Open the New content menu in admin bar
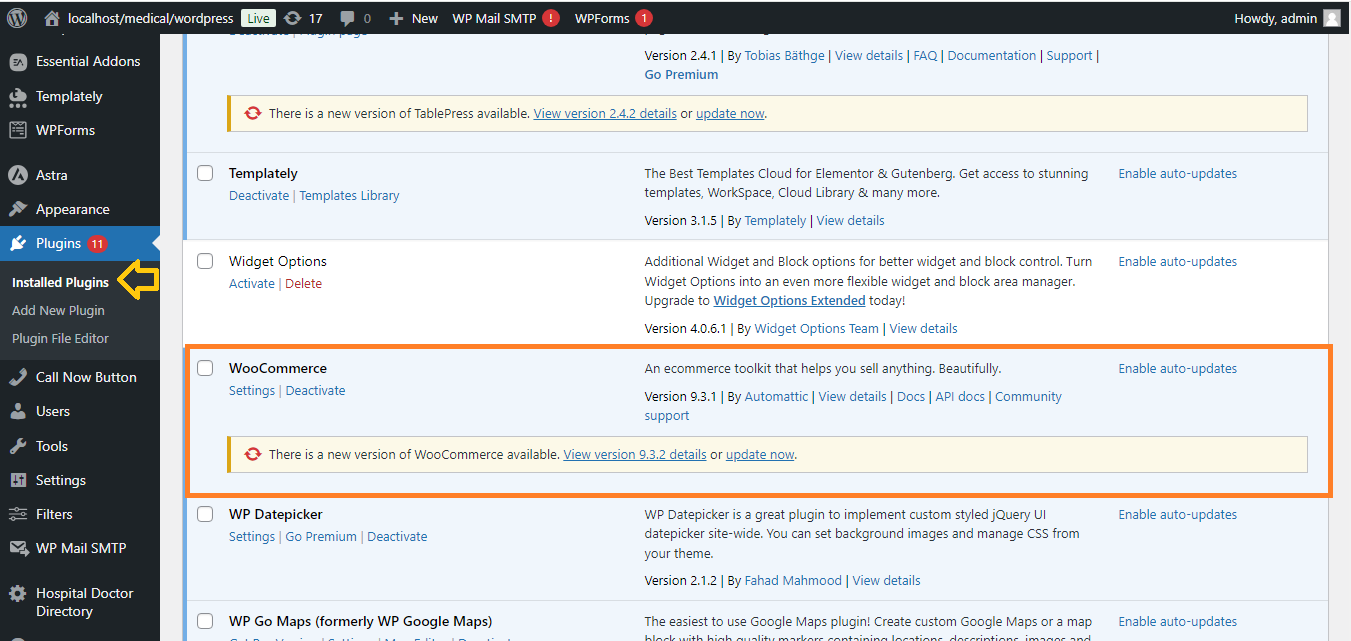Viewport: 1351px width, 641px height. 413,18
